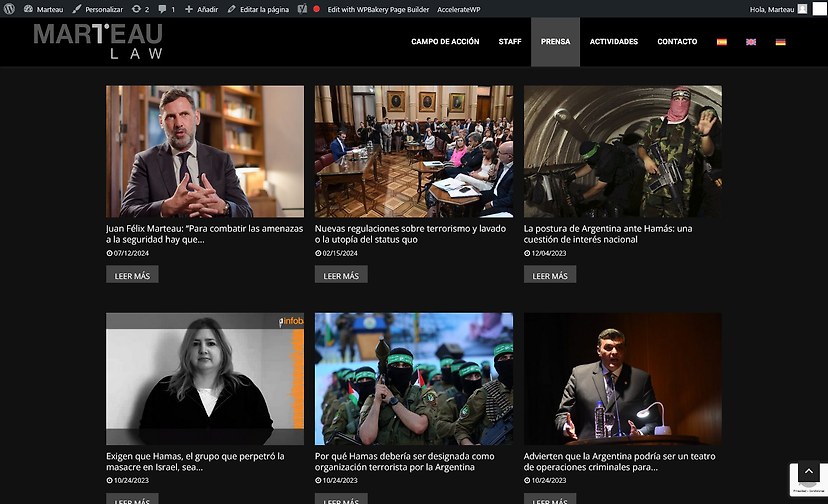The width and height of the screenshot is (828, 504).
Task: Click the user avatar in the admin bar
Action: pos(802,9)
